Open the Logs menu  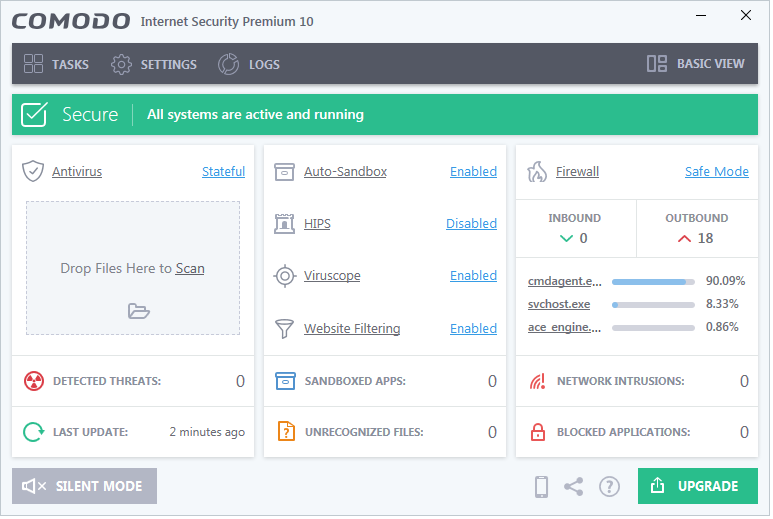(250, 65)
